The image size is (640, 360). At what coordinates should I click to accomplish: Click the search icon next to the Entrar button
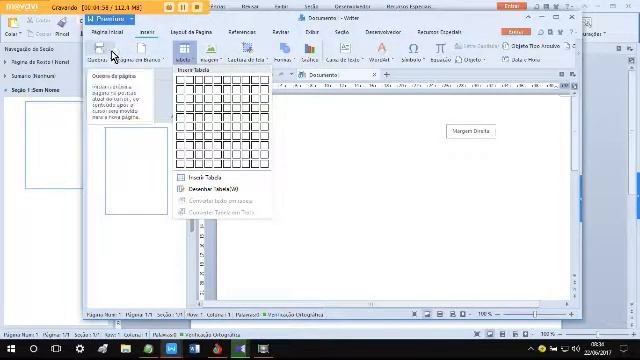540,32
